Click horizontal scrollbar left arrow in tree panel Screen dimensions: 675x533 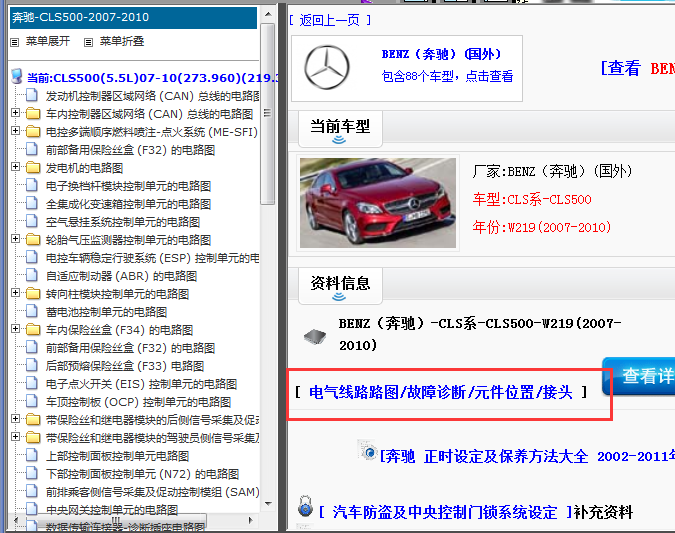(16, 520)
